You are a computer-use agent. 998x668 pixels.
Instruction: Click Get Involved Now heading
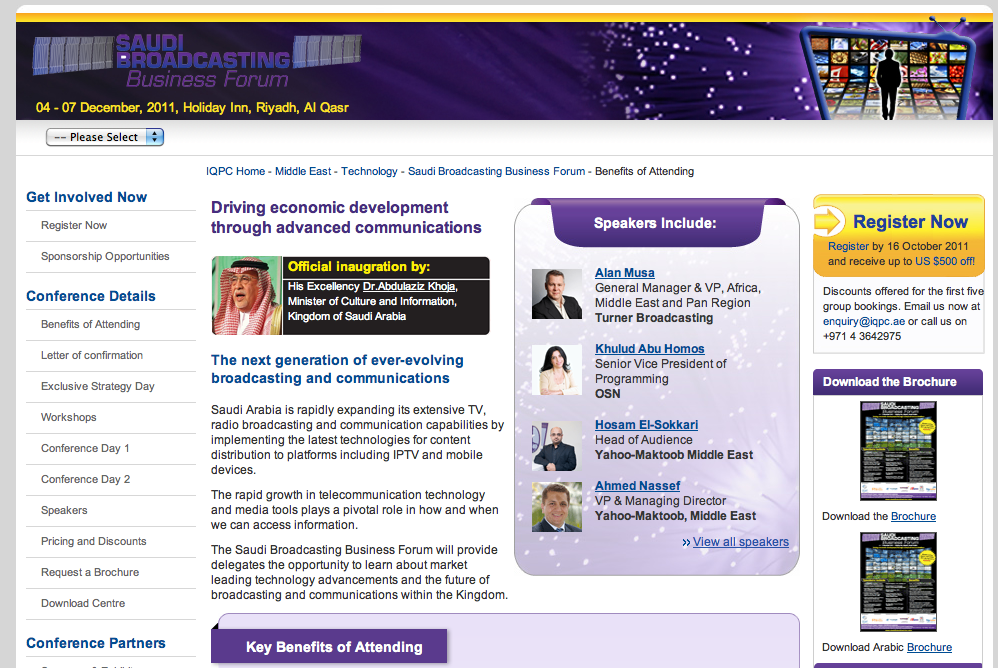coord(87,197)
